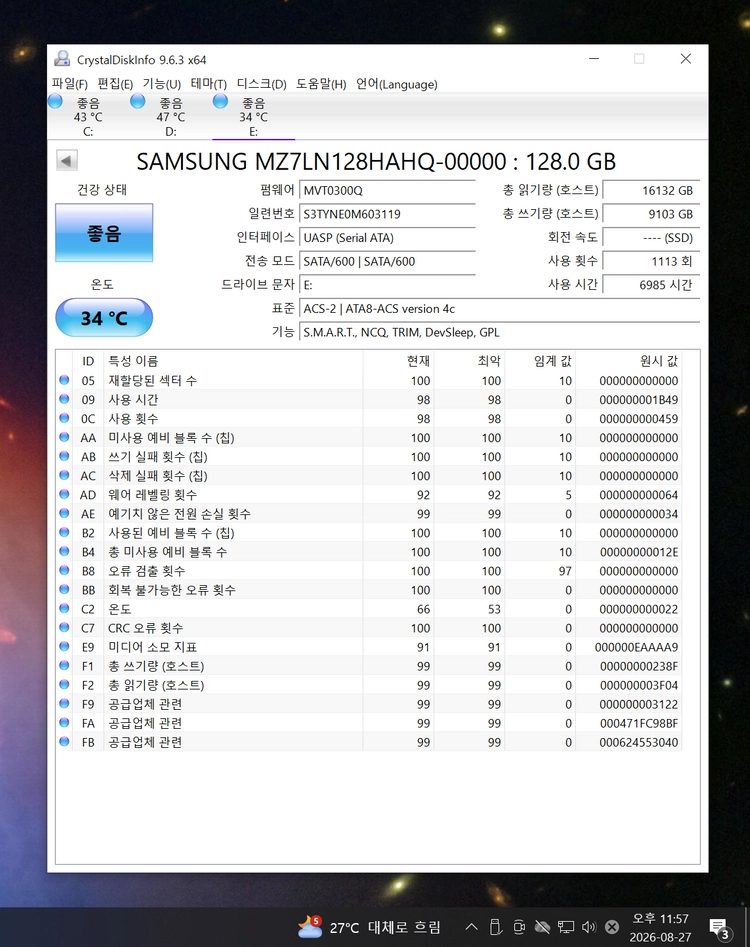
Task: Open the 테마(T) menu
Action: click(208, 84)
